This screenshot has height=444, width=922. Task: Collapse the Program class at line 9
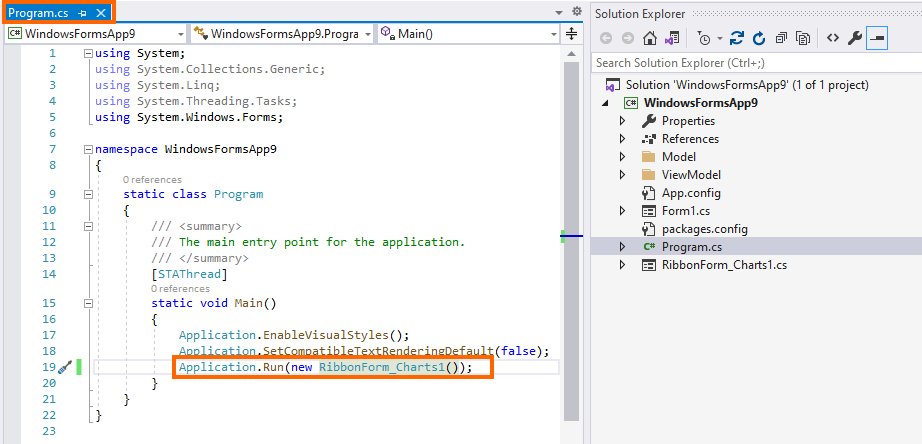point(88,194)
